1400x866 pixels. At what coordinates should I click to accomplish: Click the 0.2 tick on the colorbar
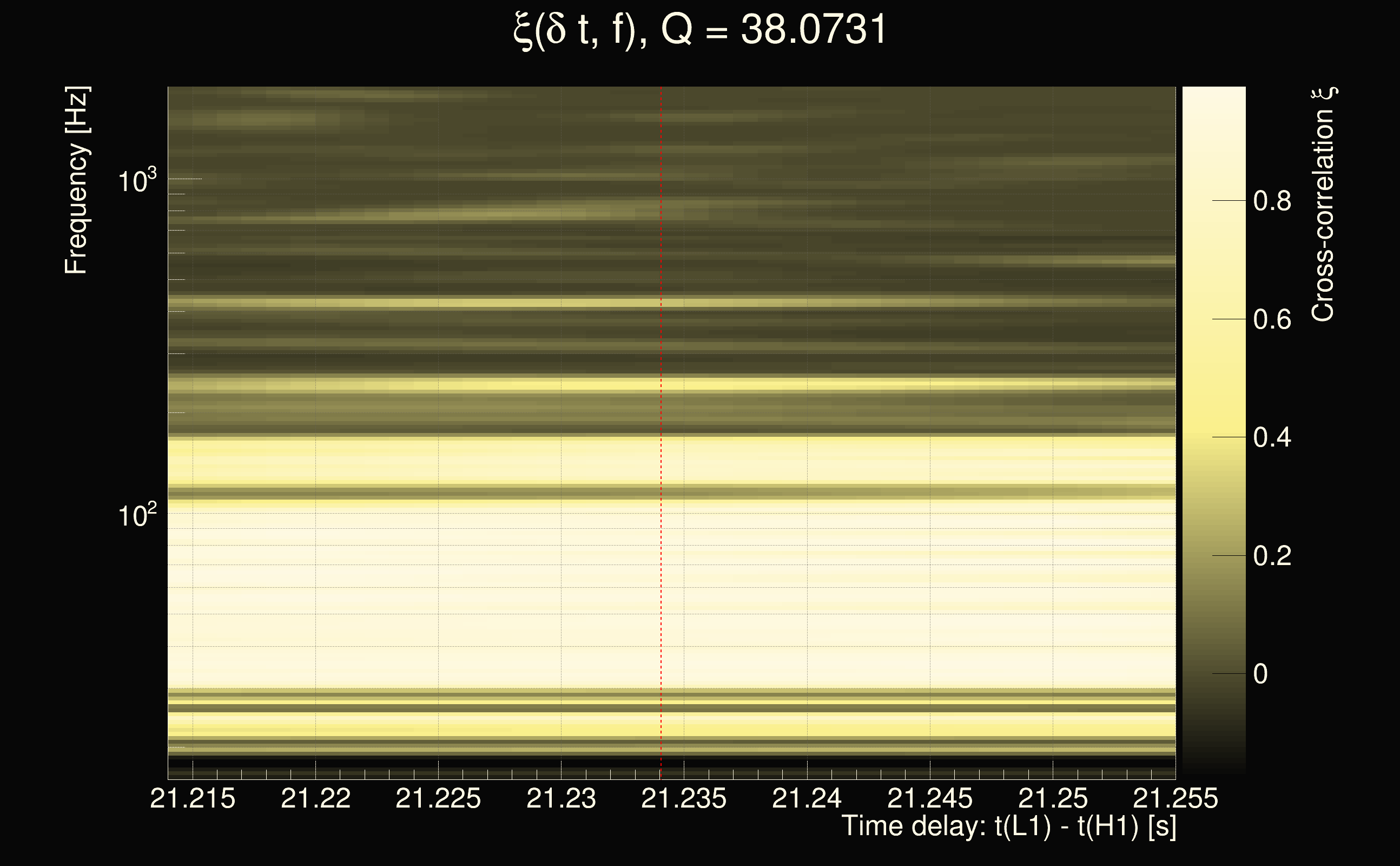1272,556
